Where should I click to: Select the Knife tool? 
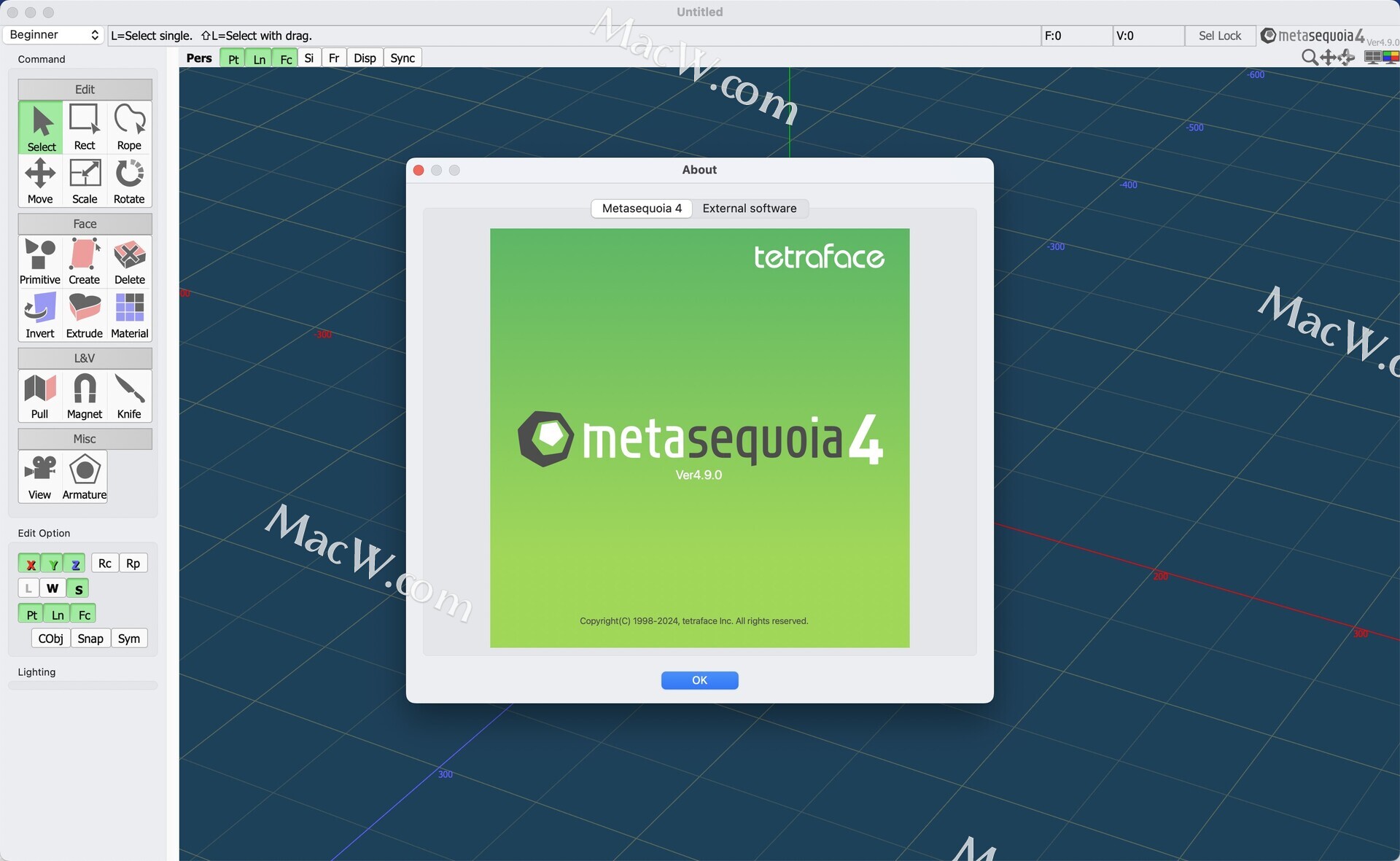click(x=129, y=397)
